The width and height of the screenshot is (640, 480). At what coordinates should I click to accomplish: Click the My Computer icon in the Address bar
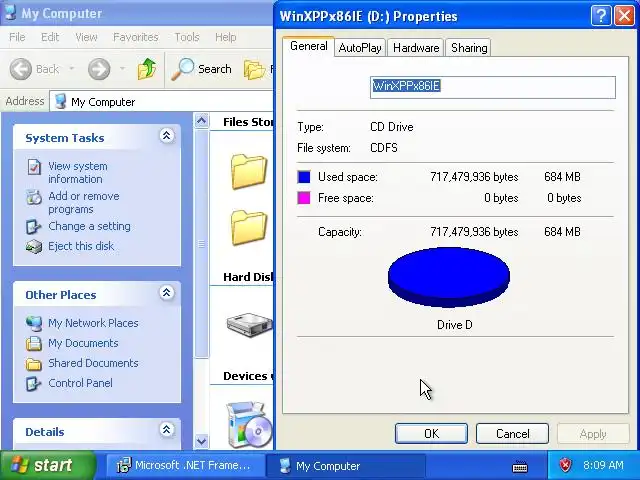pos(60,101)
